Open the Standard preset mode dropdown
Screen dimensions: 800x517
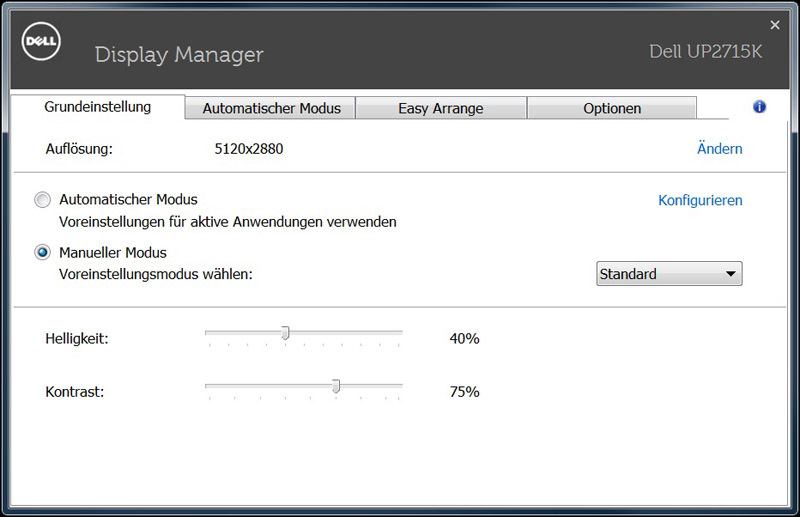[x=669, y=274]
